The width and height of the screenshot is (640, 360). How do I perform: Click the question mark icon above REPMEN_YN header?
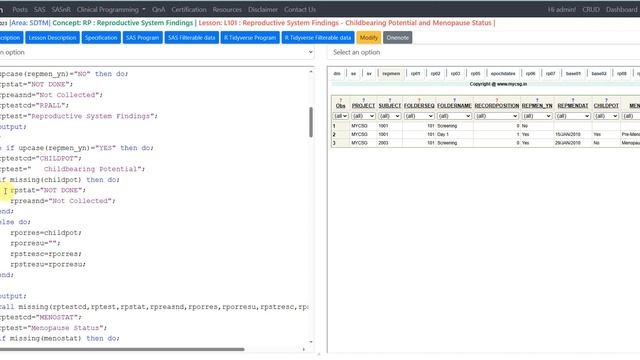click(537, 100)
